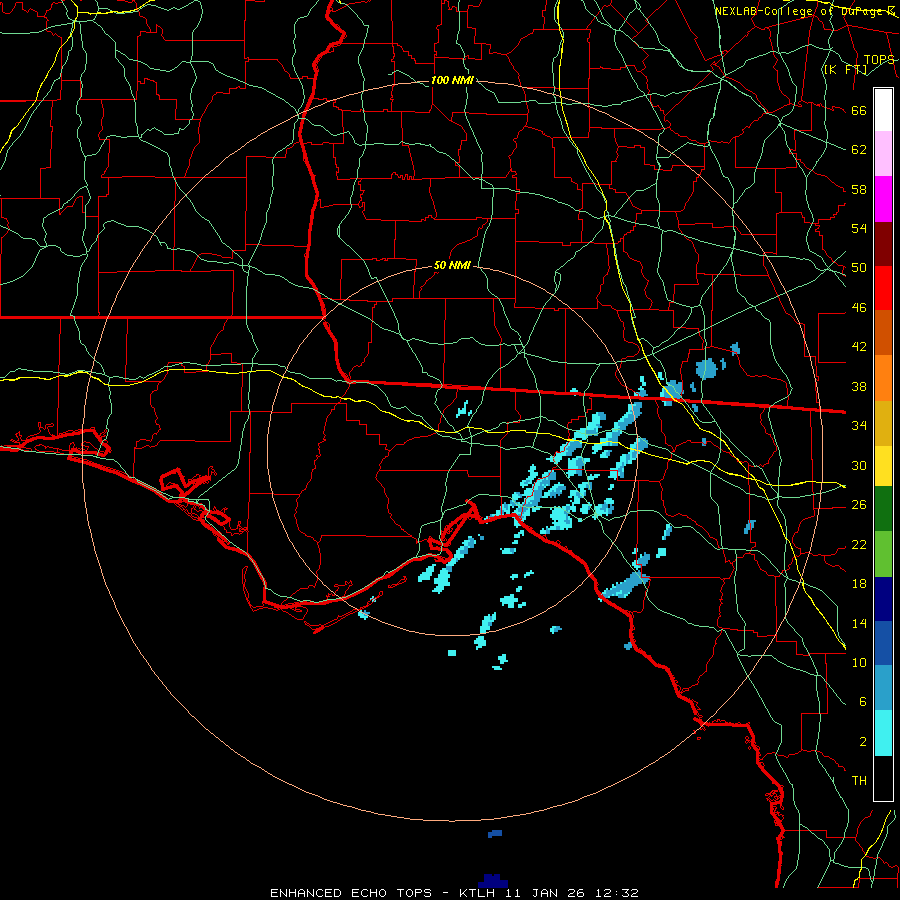Click the 22 legend value

click(859, 544)
